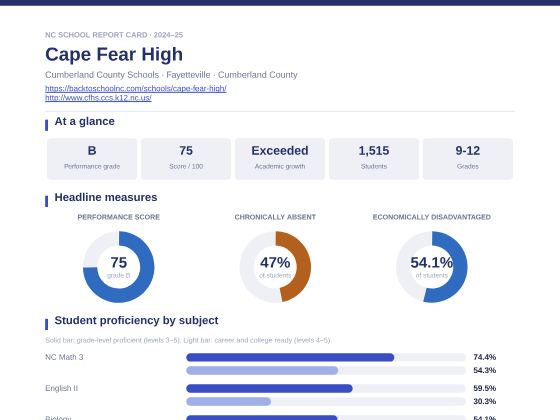The image size is (560, 420).
Task: Click the chronically absent donut showing 47%
Action: (275, 267)
